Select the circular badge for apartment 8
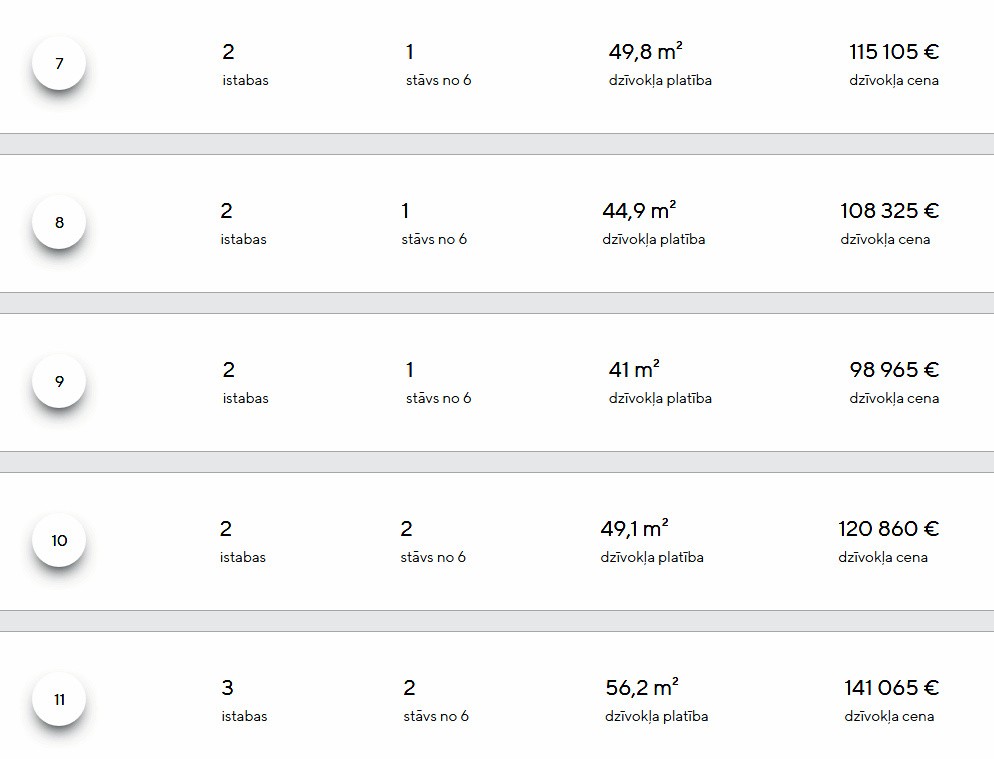The height and width of the screenshot is (759, 994). click(59, 223)
